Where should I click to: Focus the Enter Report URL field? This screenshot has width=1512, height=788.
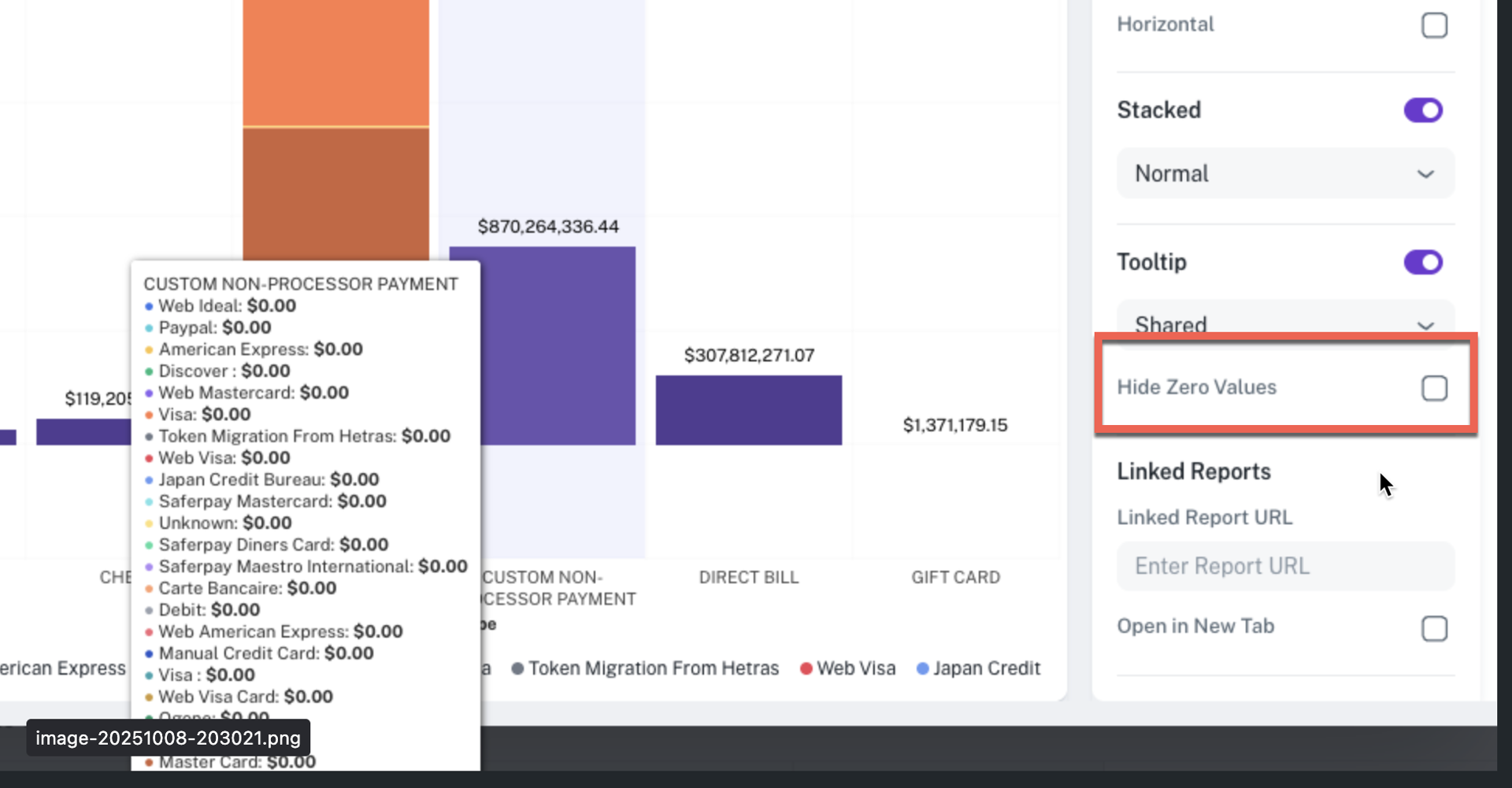[1285, 566]
